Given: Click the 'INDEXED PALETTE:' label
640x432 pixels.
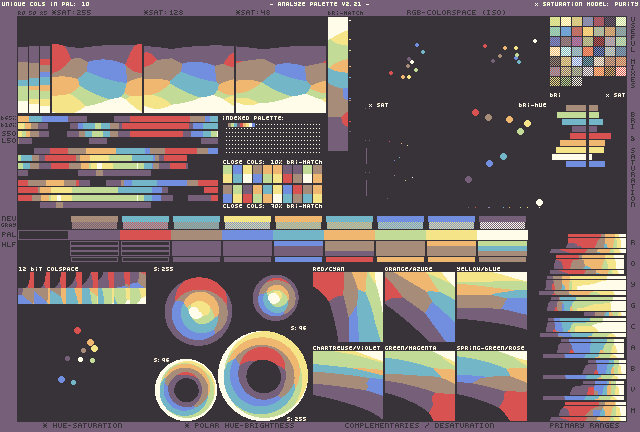Looking at the screenshot, I should (253, 118).
